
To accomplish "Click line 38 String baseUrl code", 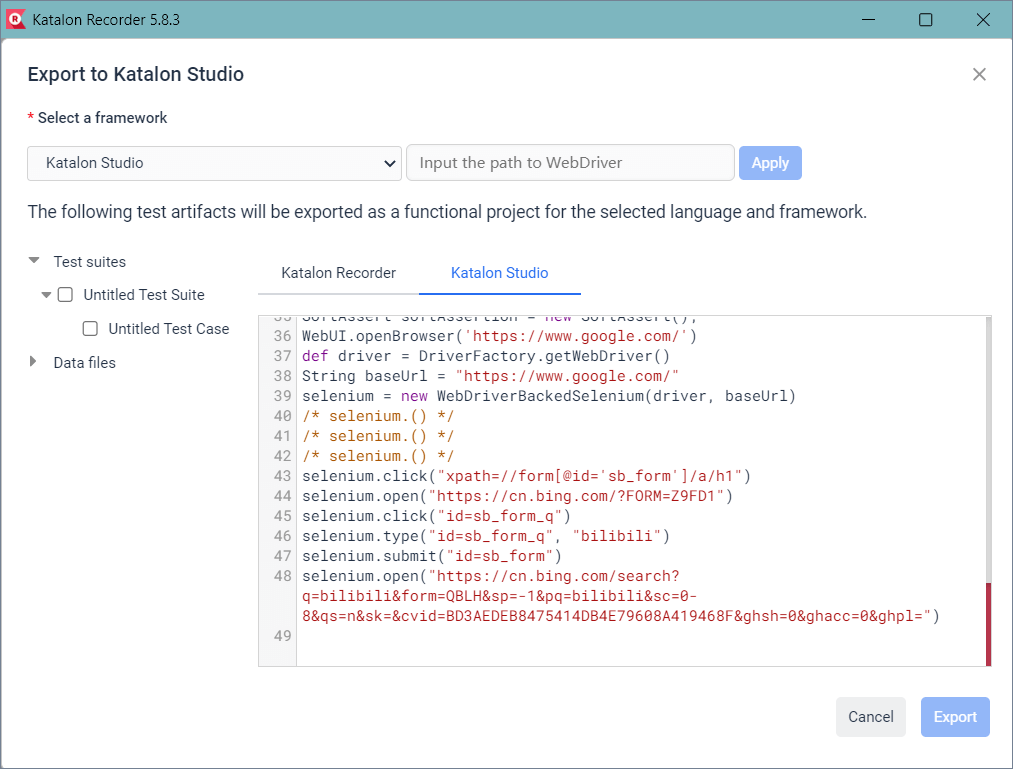I will [490, 376].
